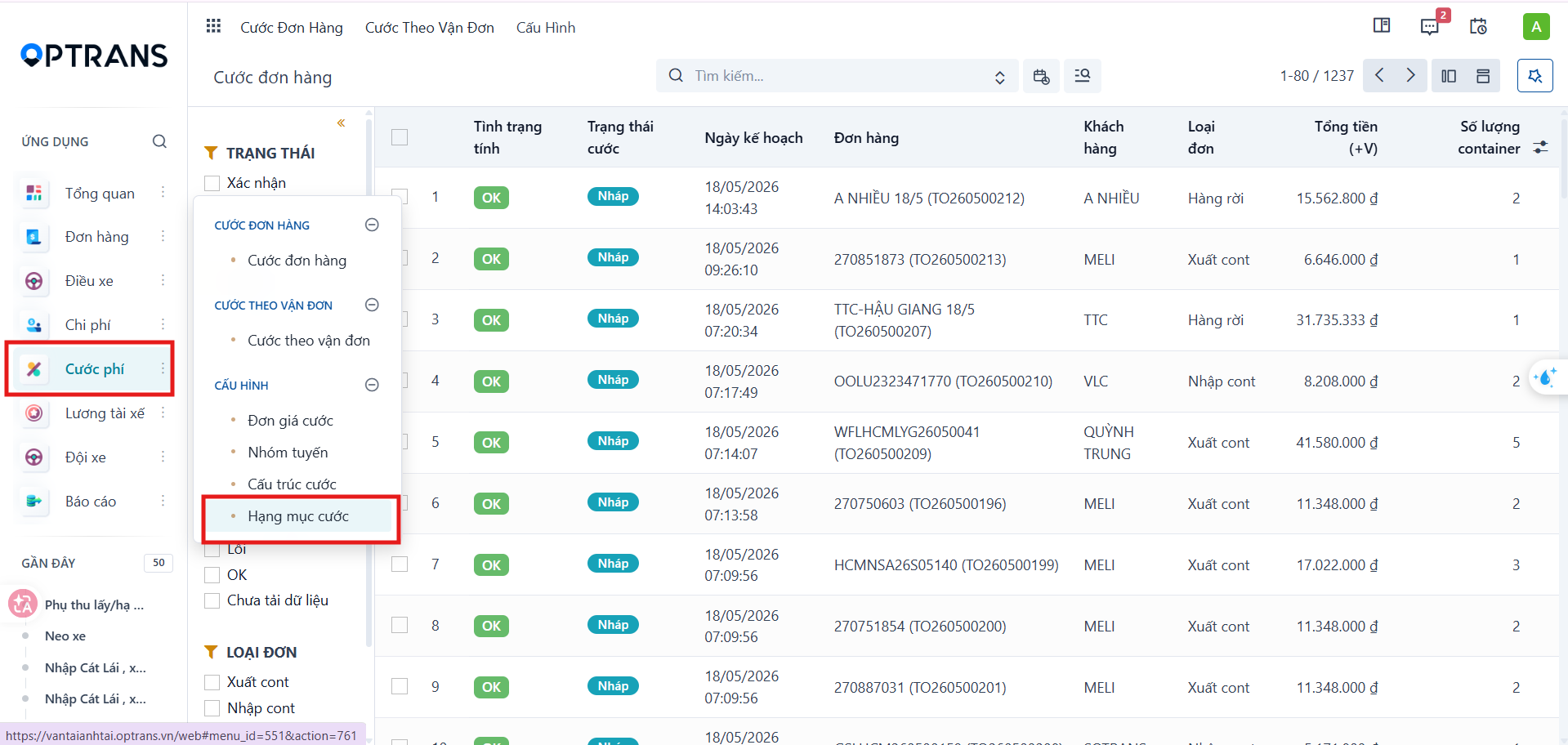The height and width of the screenshot is (745, 1568).
Task: Open the Chi phí app icon
Action: (x=34, y=325)
